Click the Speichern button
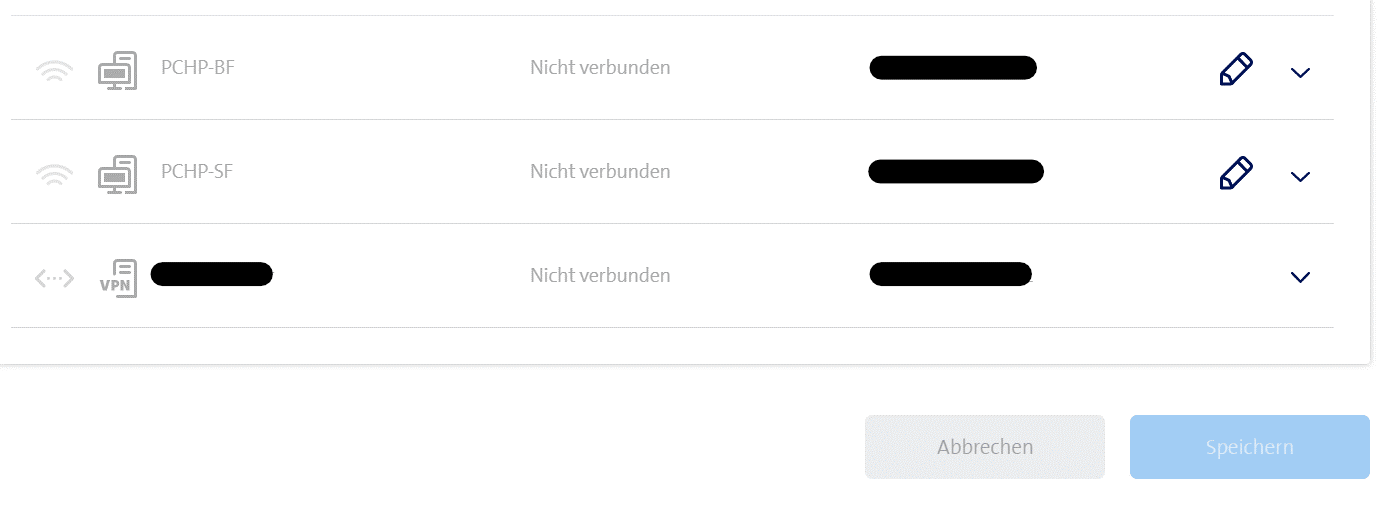This screenshot has height=523, width=1383. click(1249, 447)
